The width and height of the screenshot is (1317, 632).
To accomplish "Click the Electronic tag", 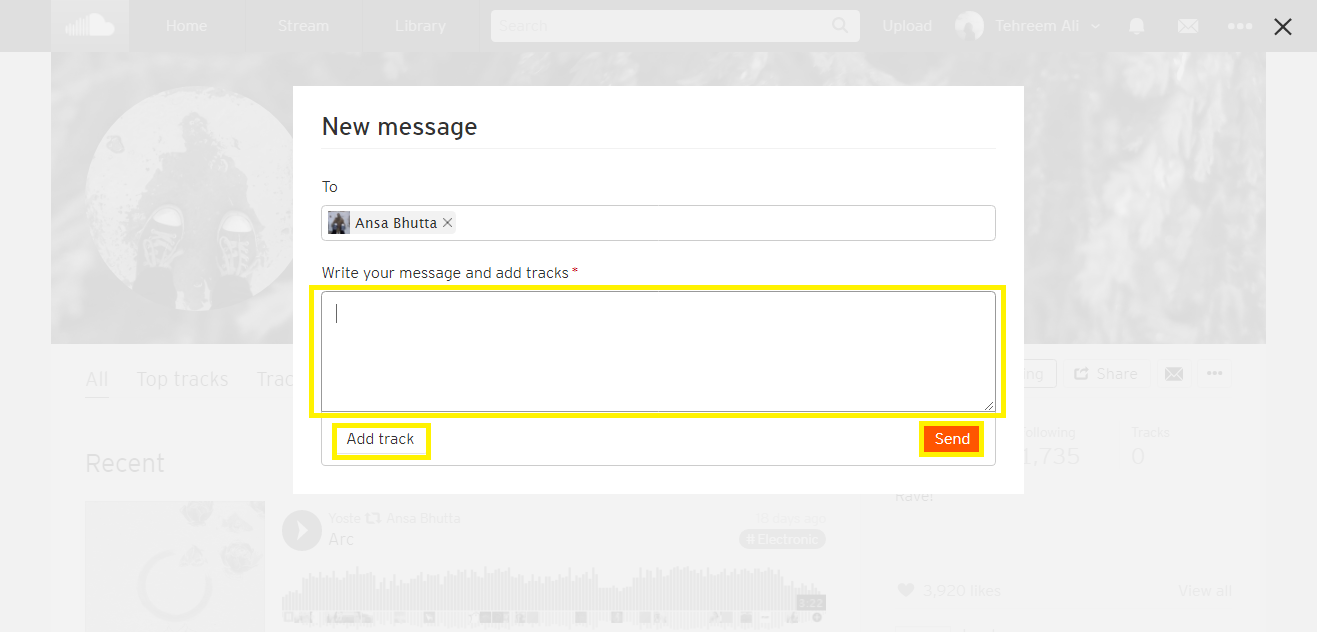I will tap(782, 539).
